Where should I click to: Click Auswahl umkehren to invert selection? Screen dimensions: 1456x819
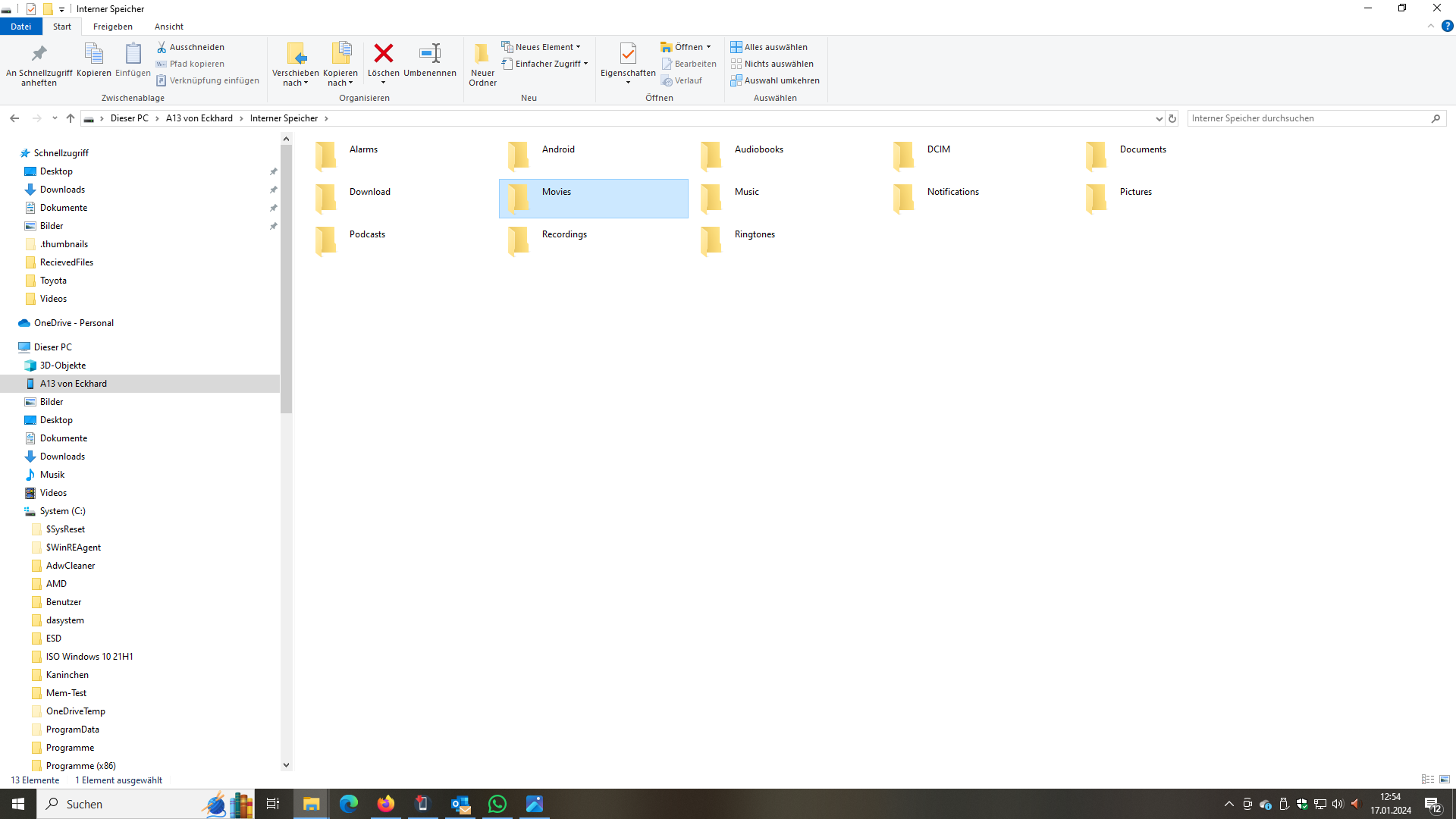point(775,80)
